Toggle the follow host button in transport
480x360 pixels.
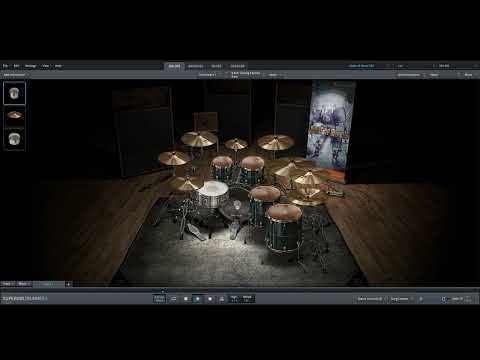click(x=159, y=299)
